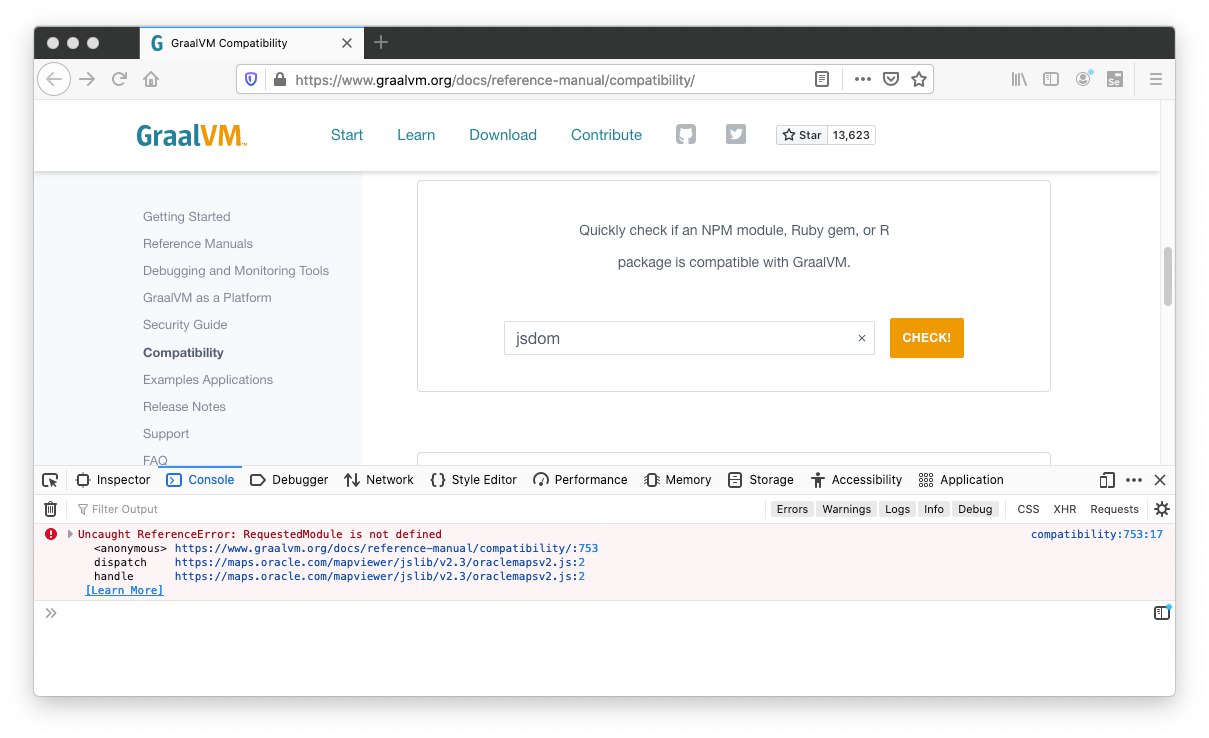
Task: Open Examples Applications sidebar link
Action: pos(208,379)
